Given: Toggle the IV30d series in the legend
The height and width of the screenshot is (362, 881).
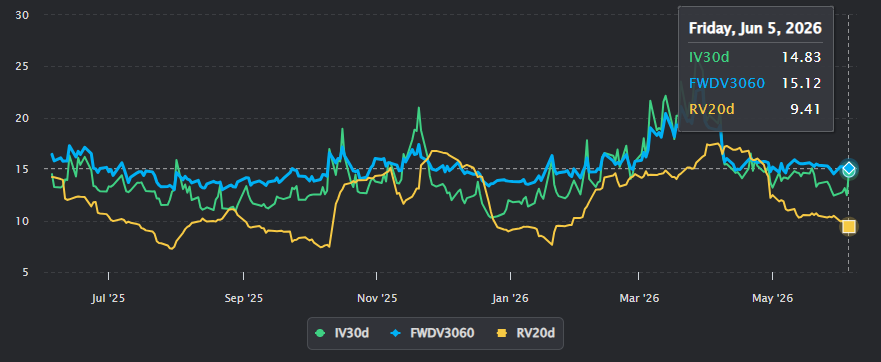Looking at the screenshot, I should pyautogui.click(x=342, y=333).
